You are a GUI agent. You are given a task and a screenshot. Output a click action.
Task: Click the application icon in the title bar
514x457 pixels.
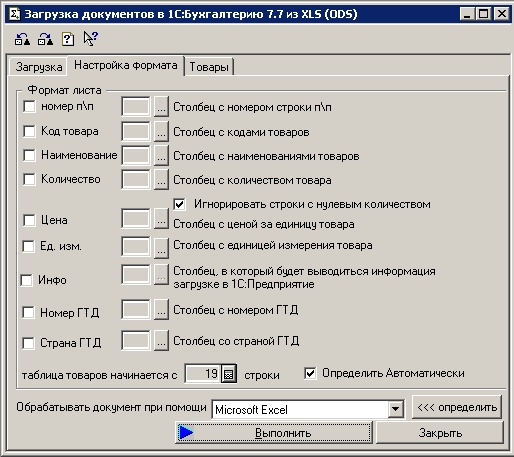pos(14,14)
